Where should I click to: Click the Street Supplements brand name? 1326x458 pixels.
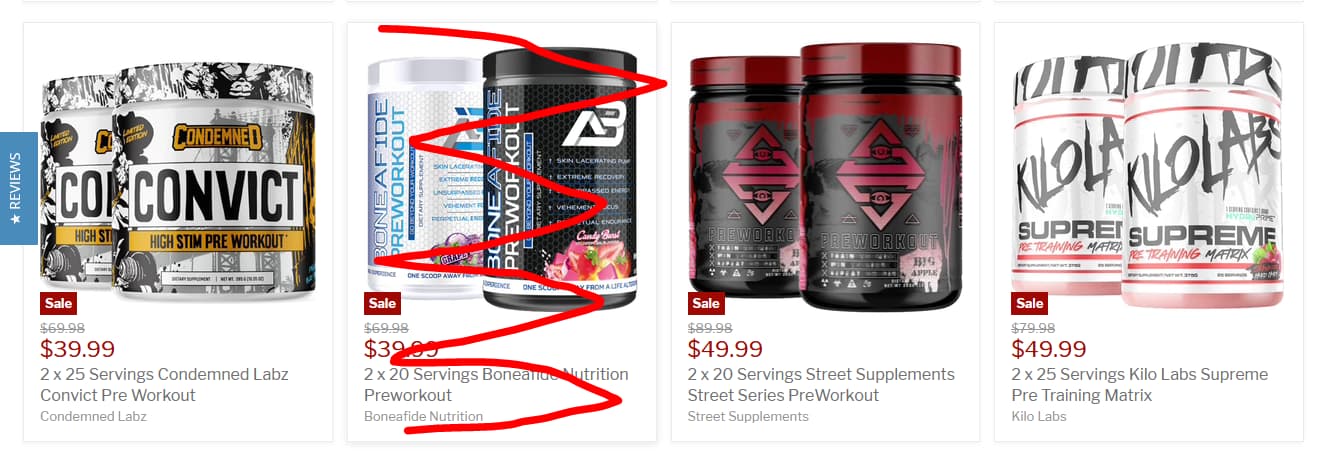pyautogui.click(x=748, y=416)
